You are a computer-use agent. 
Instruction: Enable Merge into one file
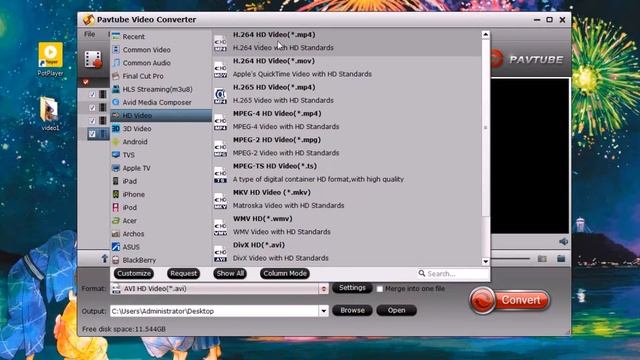coord(380,289)
